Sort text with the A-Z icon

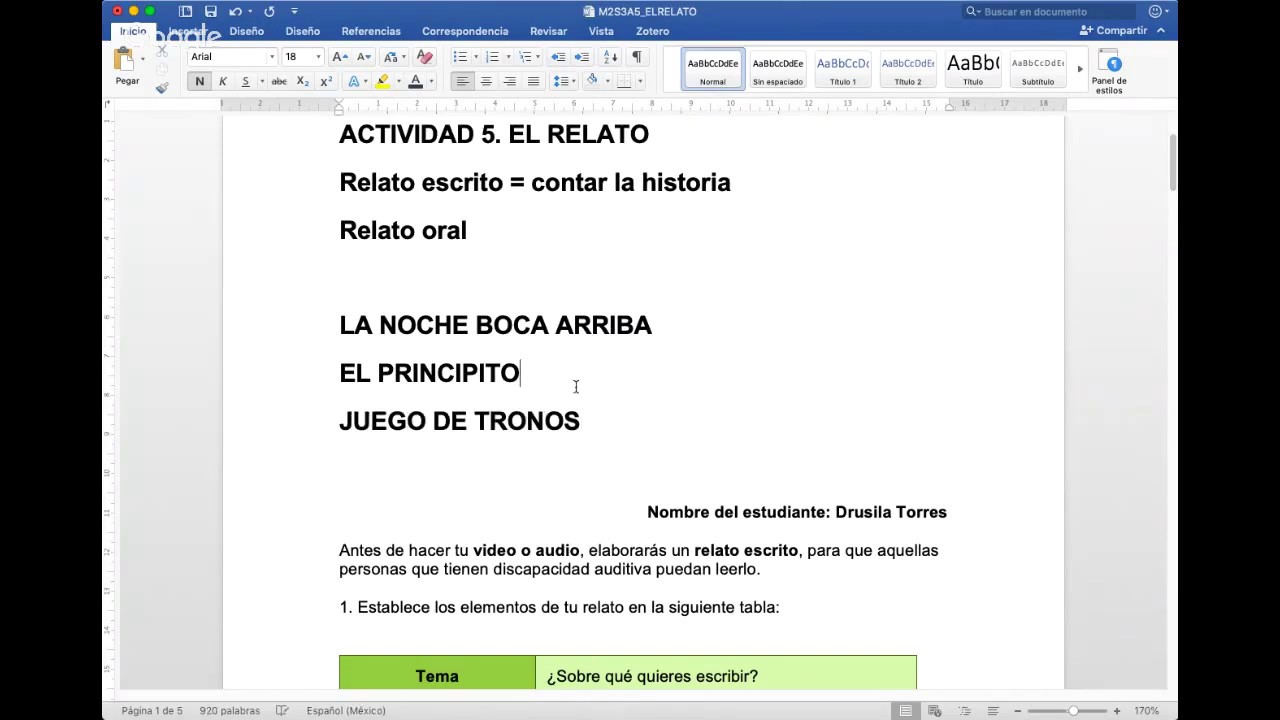610,57
